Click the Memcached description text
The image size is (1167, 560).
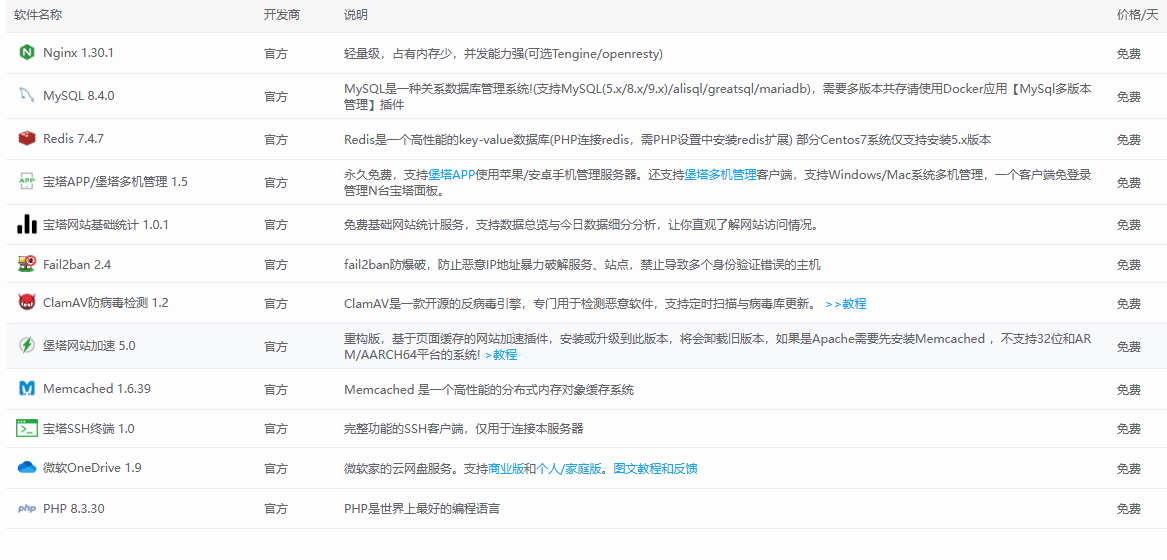[489, 389]
